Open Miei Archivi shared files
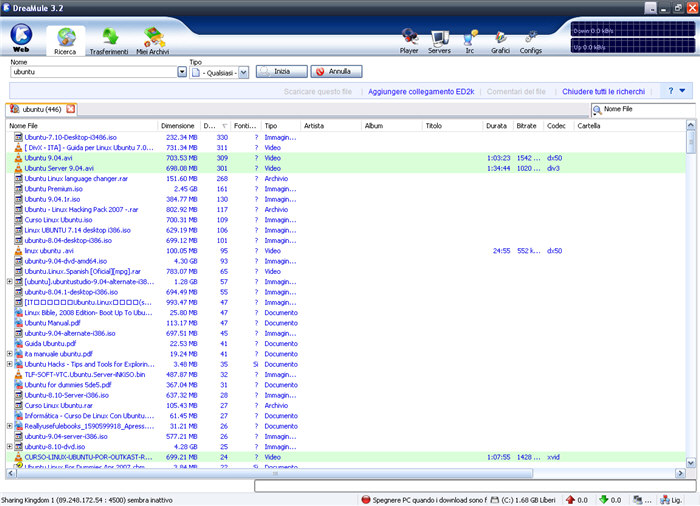Image resolution: width=700 pixels, height=506 pixels. (x=153, y=41)
